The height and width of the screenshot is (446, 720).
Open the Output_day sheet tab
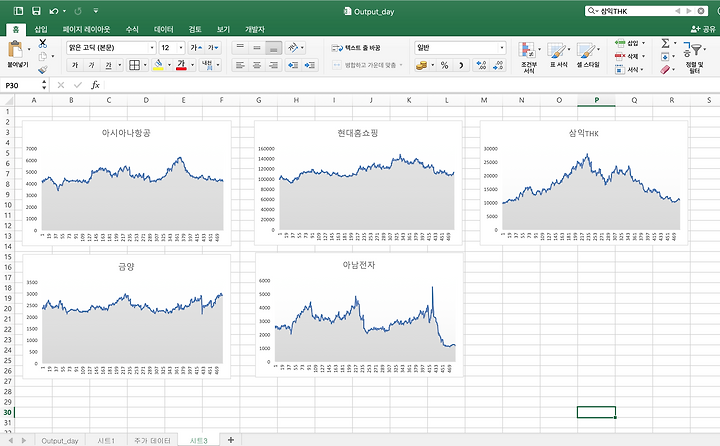pos(59,440)
